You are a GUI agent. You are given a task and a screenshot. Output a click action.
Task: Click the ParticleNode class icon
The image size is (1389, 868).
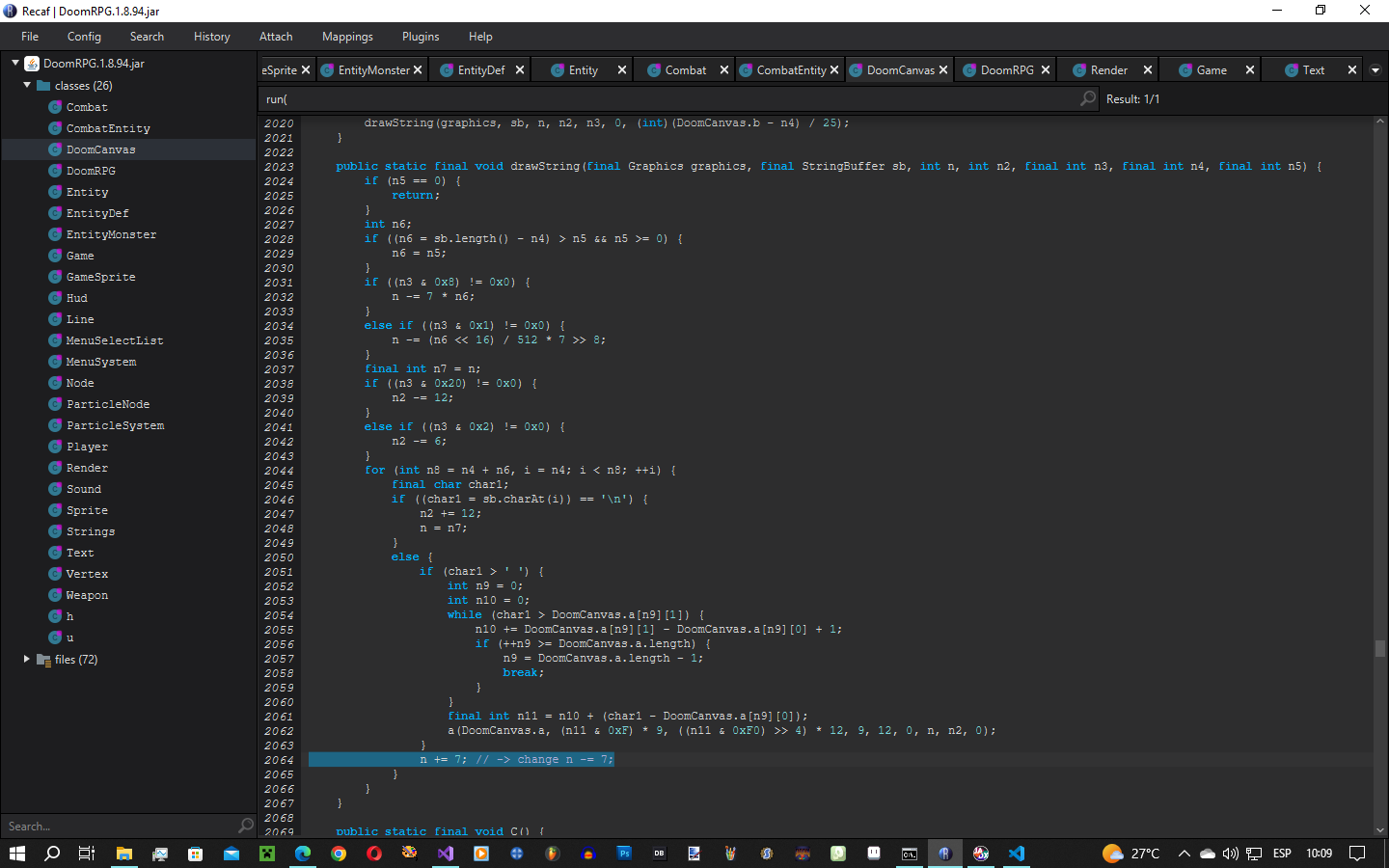point(56,404)
